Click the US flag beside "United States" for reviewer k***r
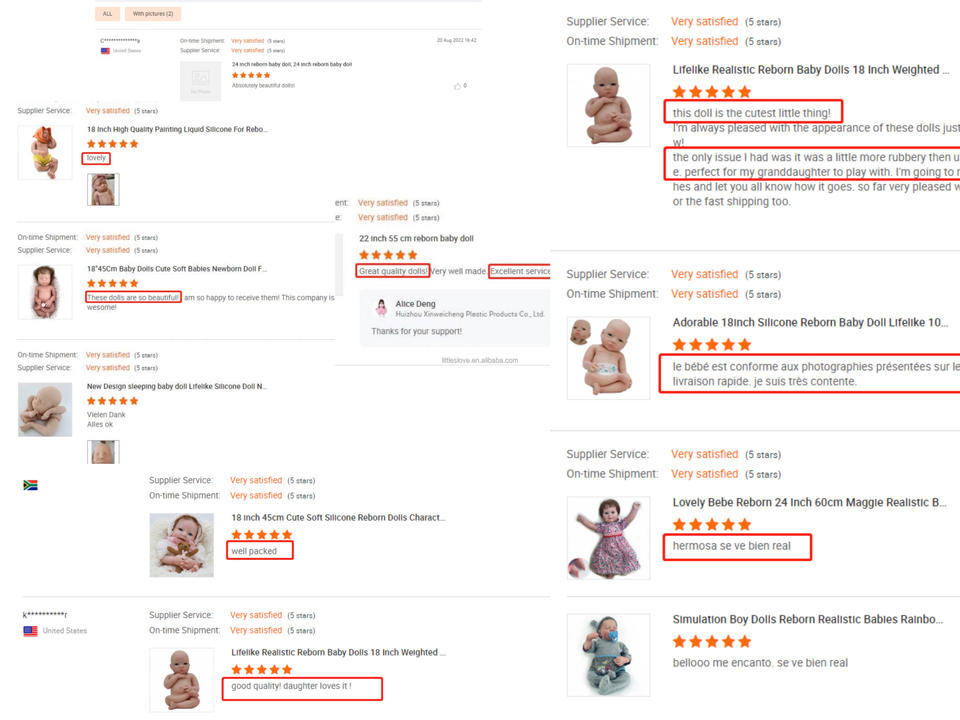 [x=30, y=631]
